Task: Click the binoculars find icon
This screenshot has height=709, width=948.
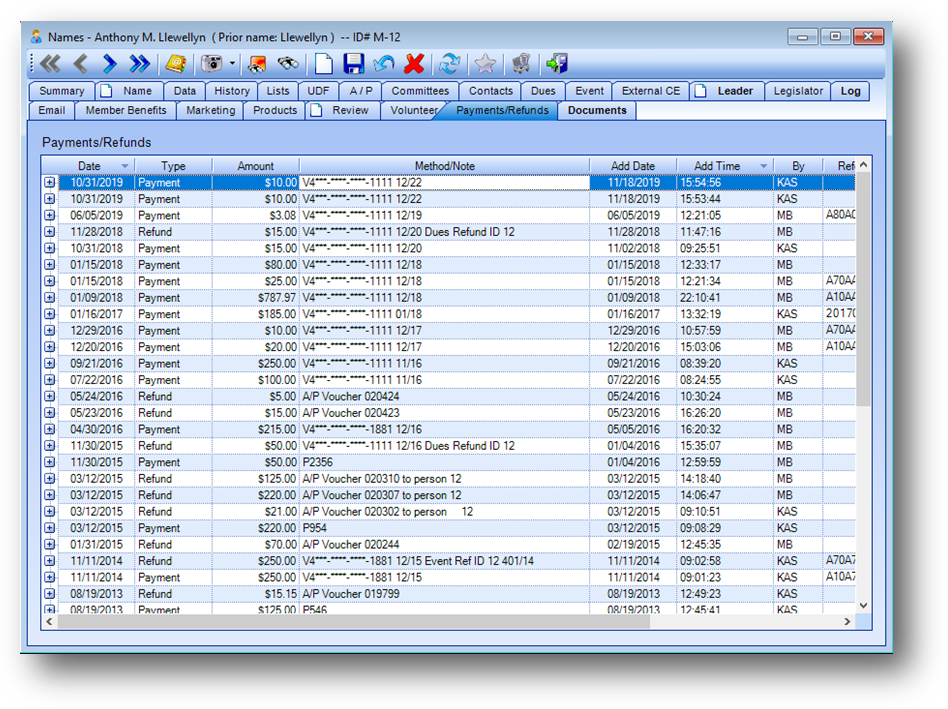Action: click(288, 63)
